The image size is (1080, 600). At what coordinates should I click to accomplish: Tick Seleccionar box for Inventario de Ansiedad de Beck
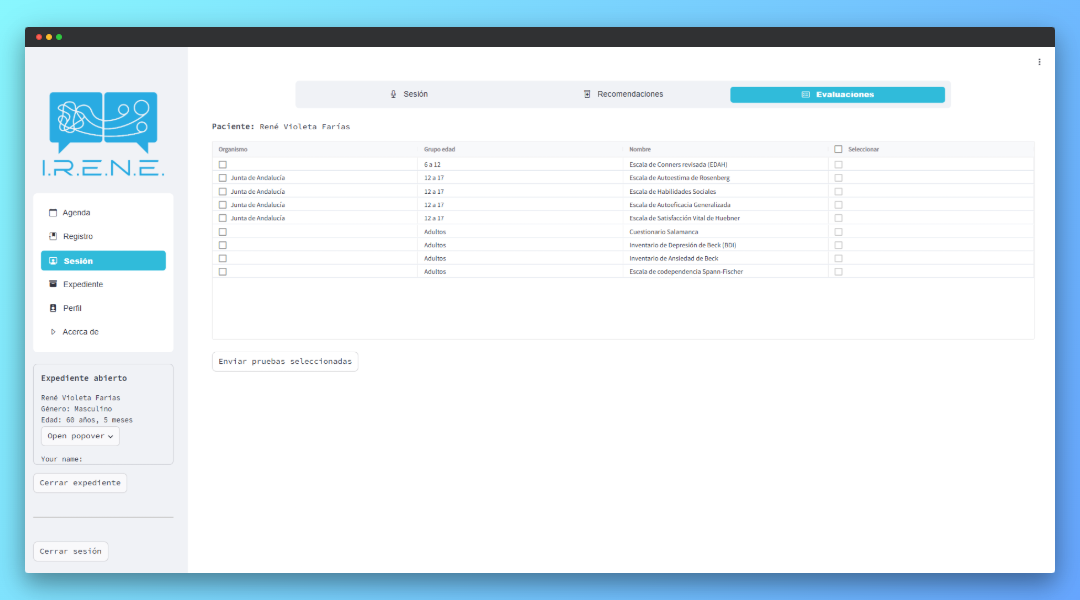click(838, 258)
